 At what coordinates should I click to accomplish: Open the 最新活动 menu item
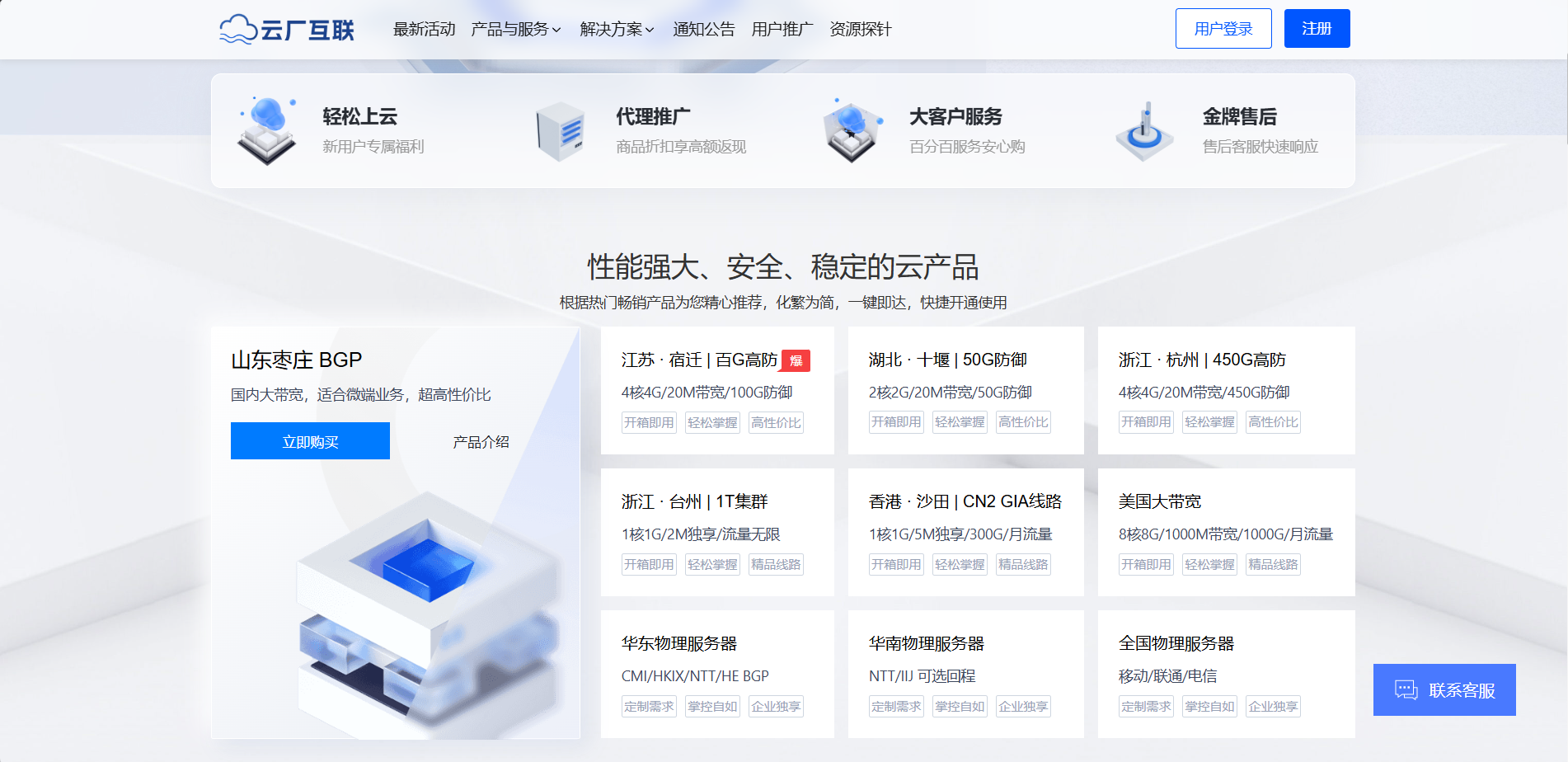pos(425,29)
